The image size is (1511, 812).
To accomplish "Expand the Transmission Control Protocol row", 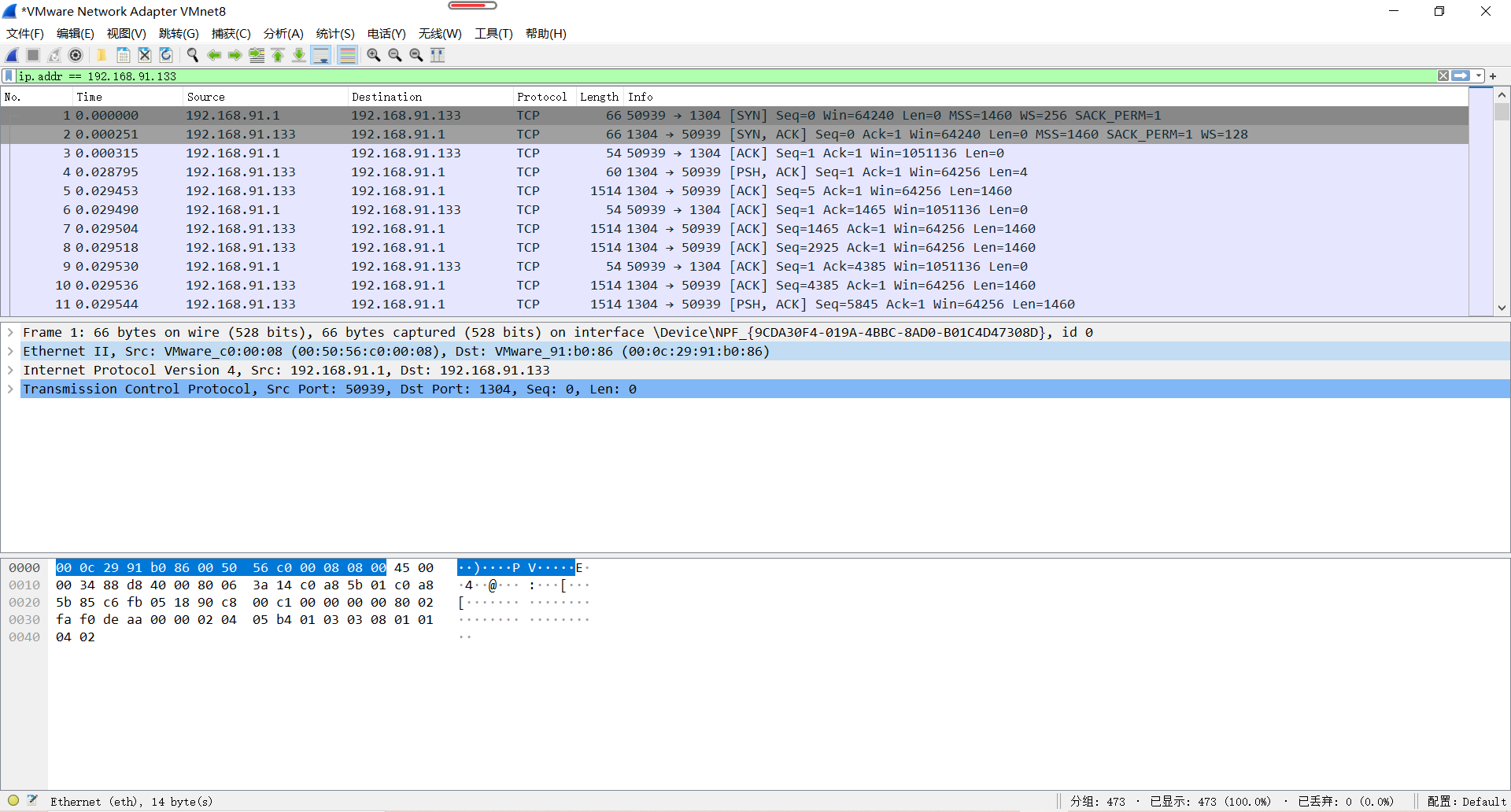I will pos(10,389).
